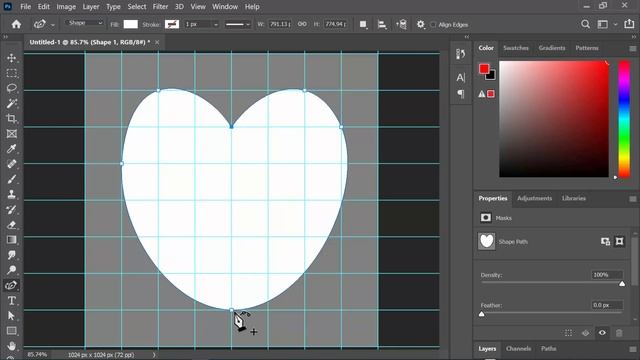The width and height of the screenshot is (640, 360).
Task: Select the Rectangular Marquee tool
Action: click(11, 73)
